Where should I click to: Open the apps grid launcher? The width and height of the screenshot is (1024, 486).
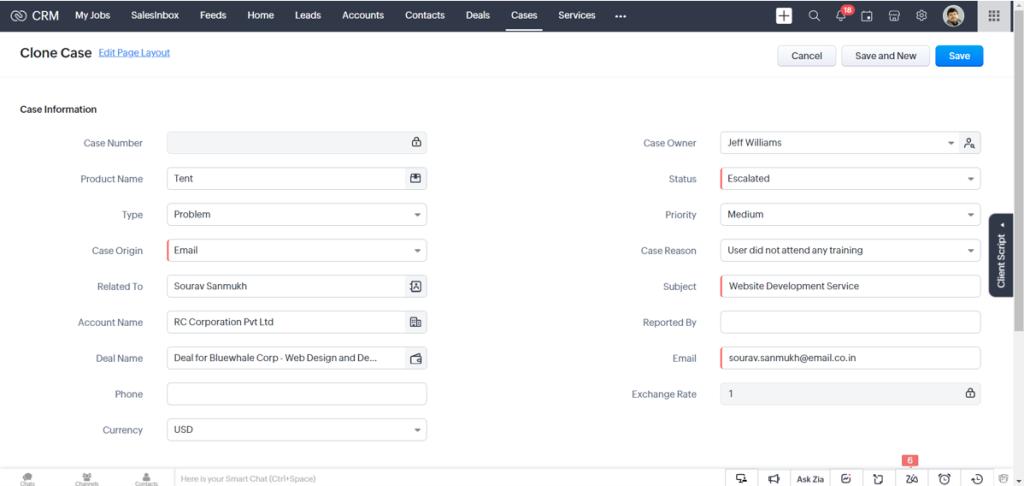pos(993,16)
